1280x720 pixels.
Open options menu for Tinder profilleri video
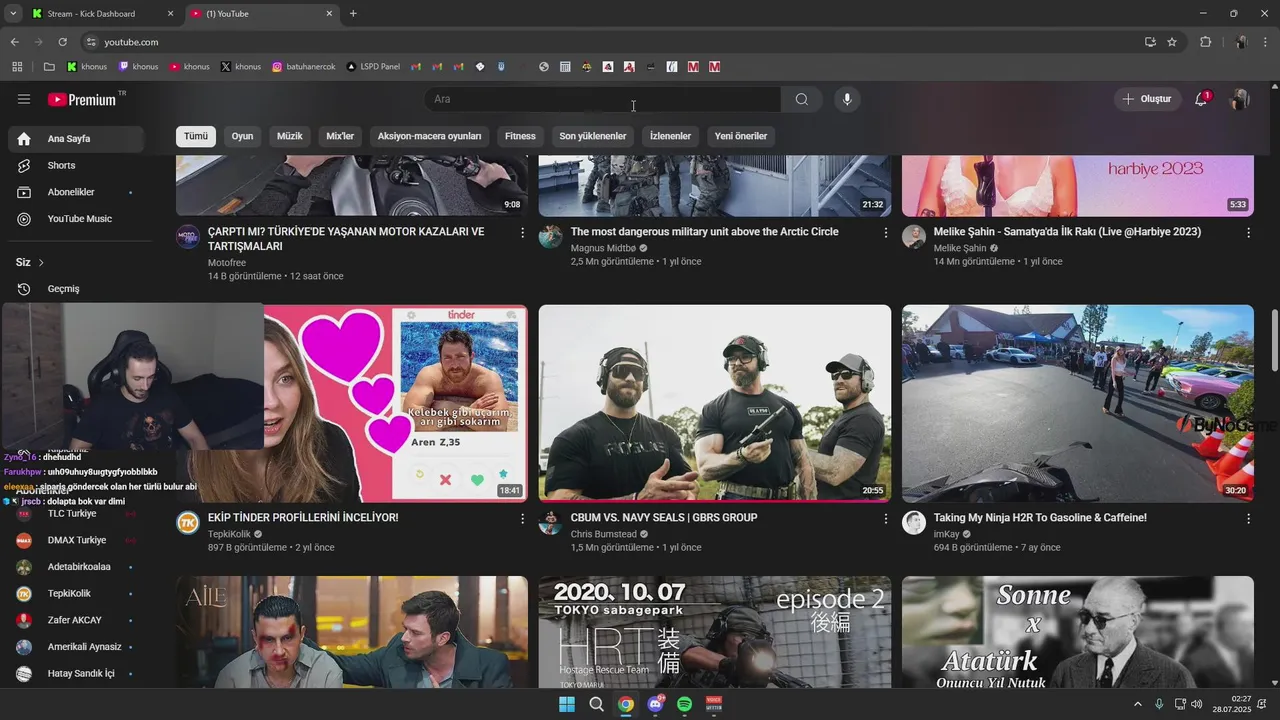click(522, 518)
